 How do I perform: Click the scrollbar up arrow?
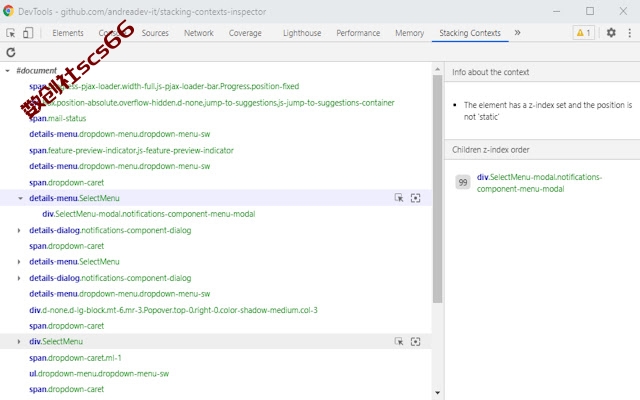[438, 69]
